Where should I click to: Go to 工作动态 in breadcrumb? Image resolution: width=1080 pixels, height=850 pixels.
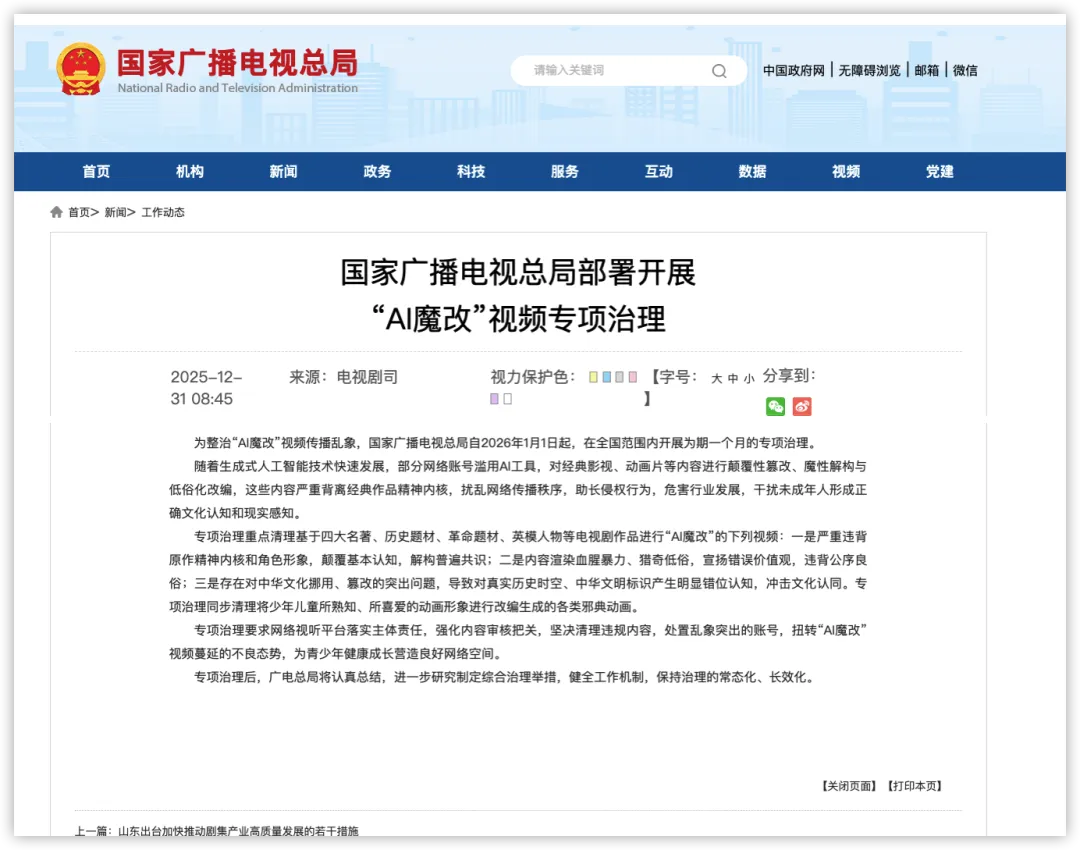163,212
